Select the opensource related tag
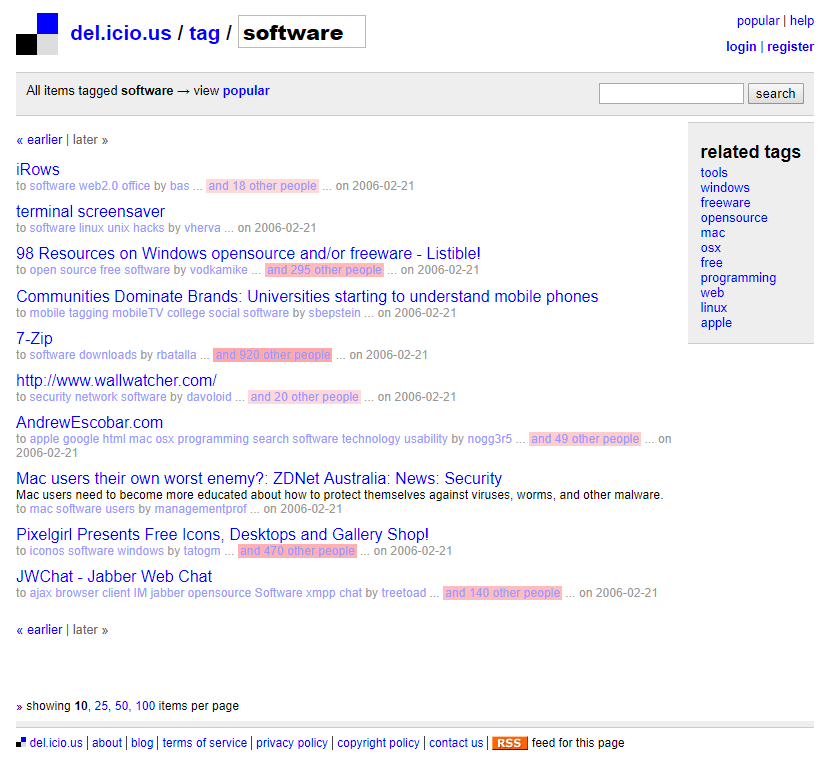 734,218
